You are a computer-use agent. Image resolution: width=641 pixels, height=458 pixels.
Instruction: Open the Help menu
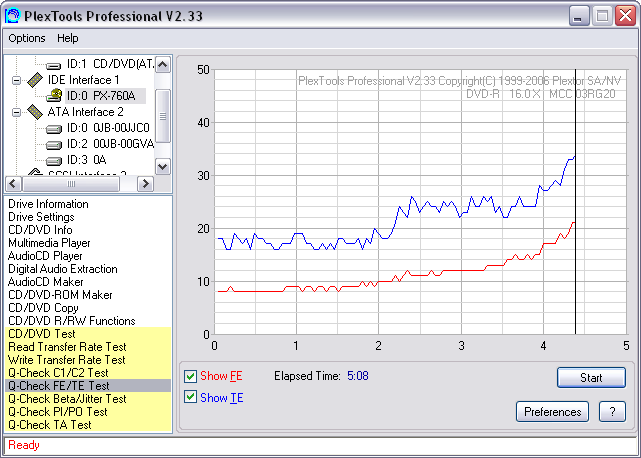[x=67, y=38]
